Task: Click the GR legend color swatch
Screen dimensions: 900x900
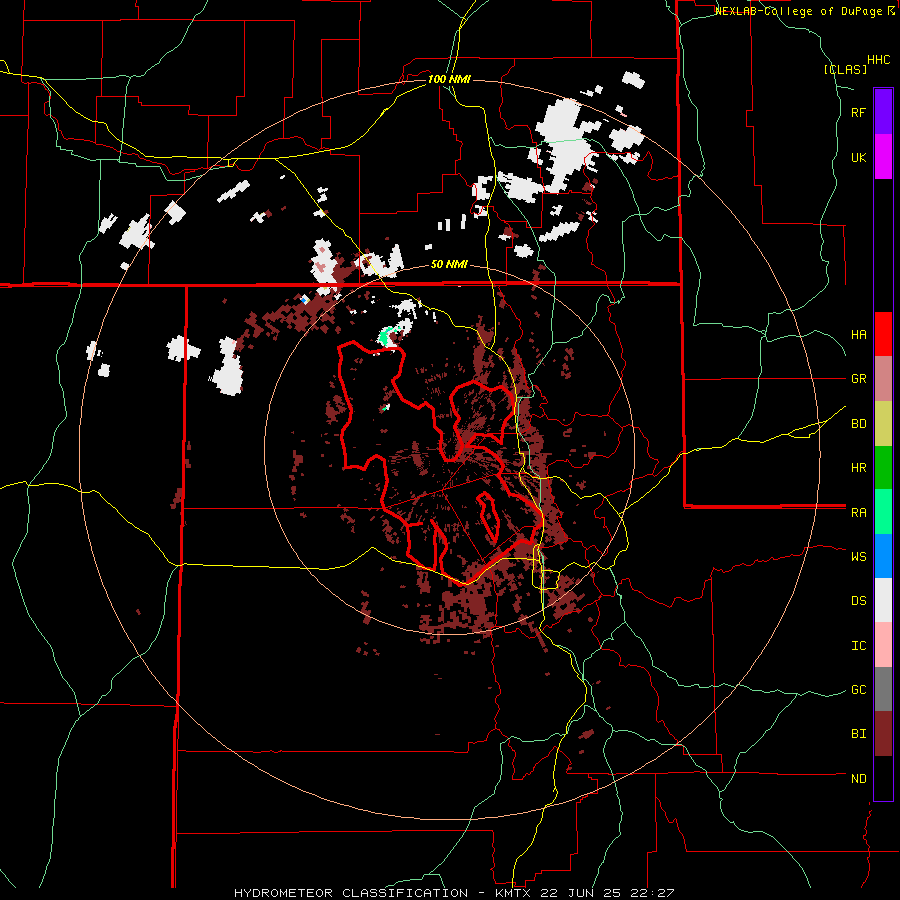Action: pyautogui.click(x=883, y=379)
